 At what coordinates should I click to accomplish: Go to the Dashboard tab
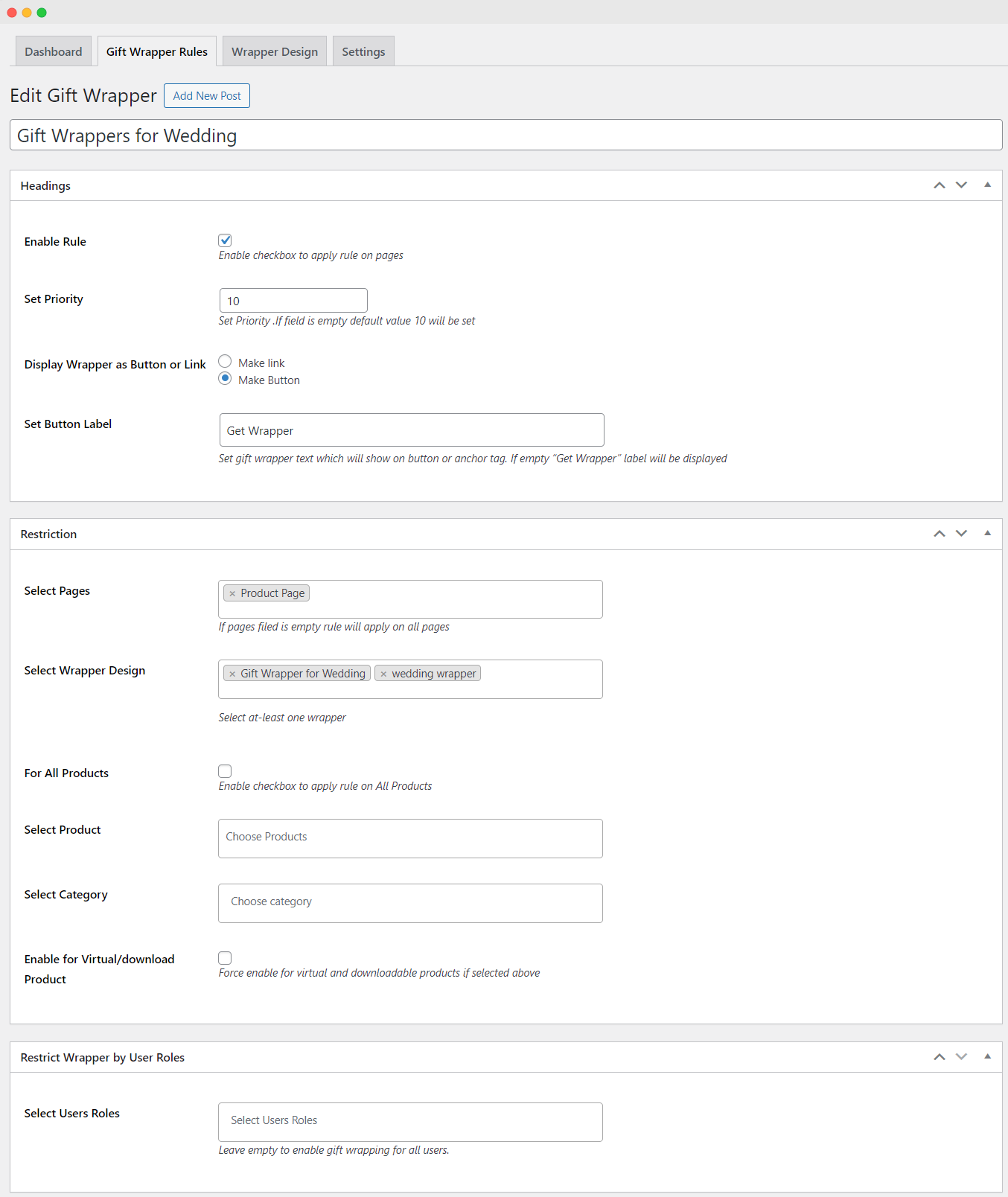[54, 51]
